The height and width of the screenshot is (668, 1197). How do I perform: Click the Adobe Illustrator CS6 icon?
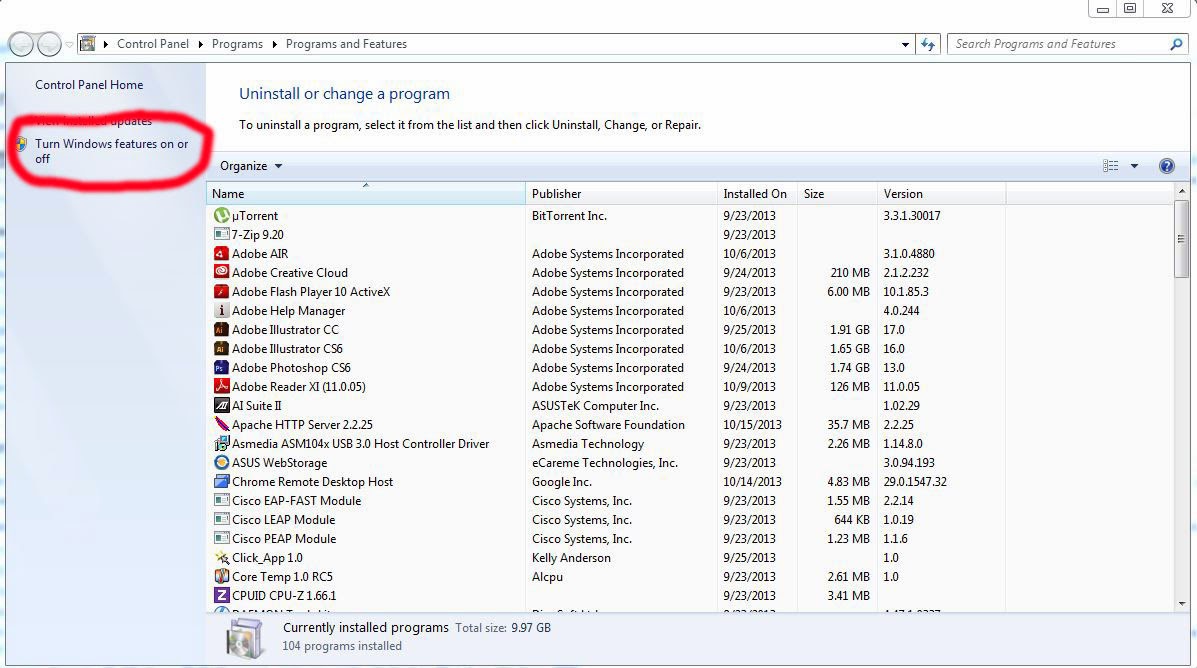coord(221,349)
